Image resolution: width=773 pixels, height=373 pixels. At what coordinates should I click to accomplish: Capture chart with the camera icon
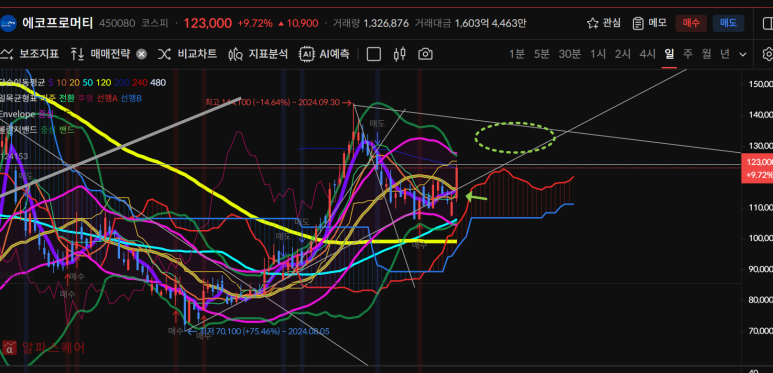(x=425, y=54)
